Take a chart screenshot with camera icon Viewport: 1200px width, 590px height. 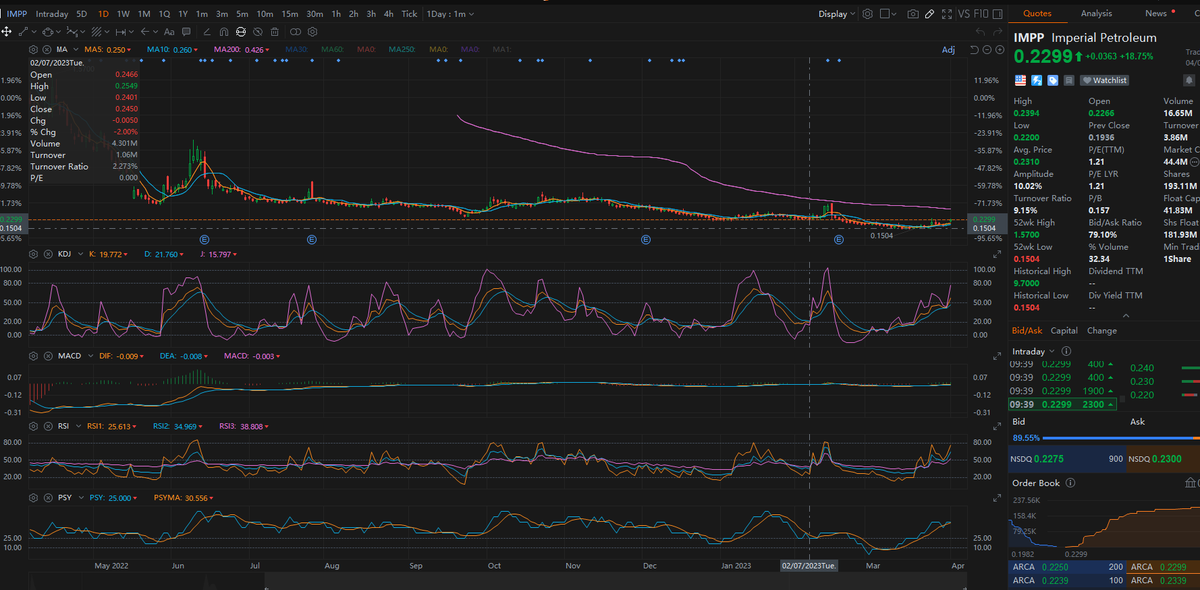click(x=913, y=14)
